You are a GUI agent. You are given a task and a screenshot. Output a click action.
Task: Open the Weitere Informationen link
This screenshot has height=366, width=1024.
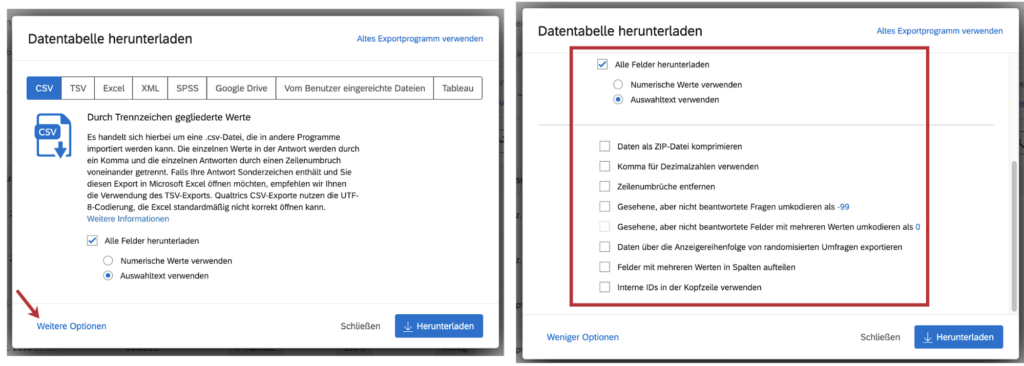pyautogui.click(x=128, y=218)
